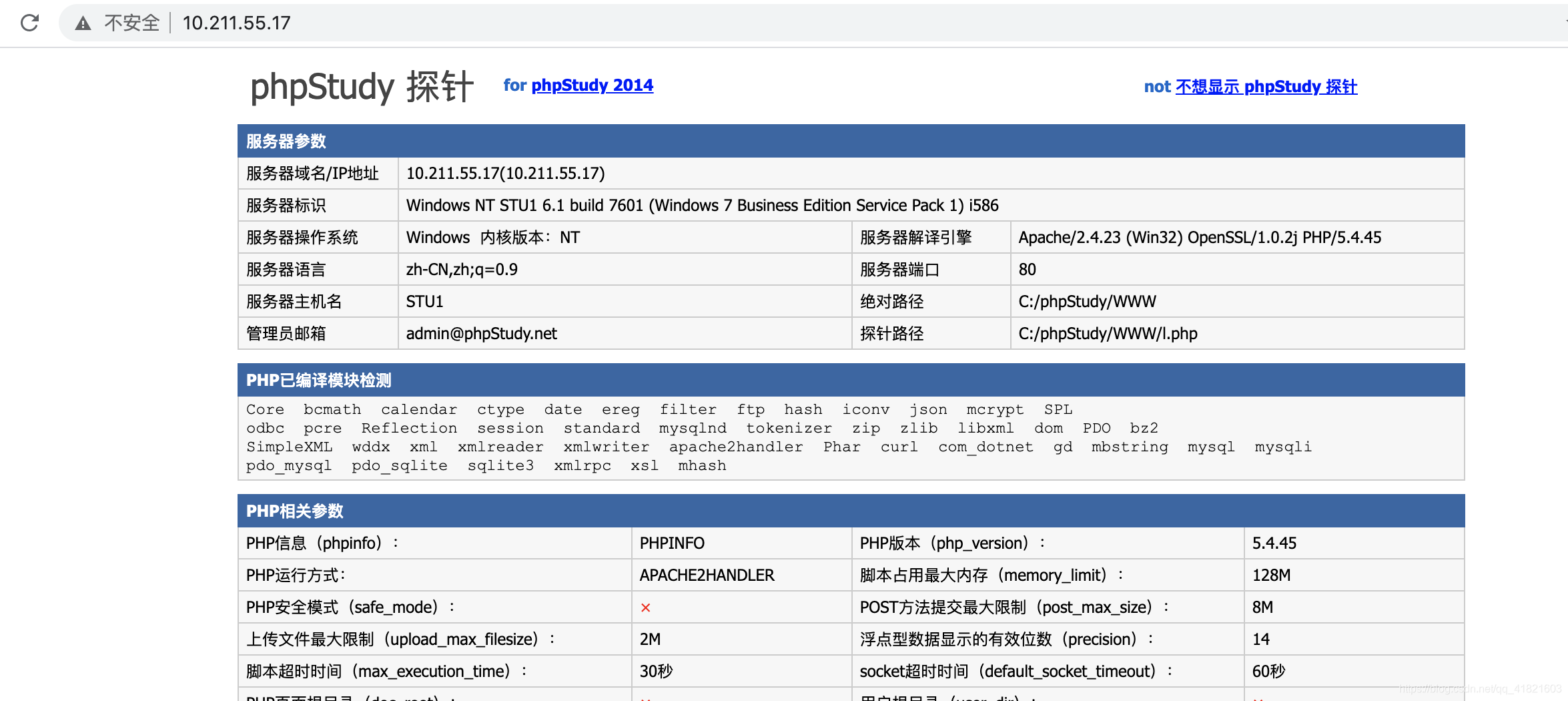Click the default_socket_timeout value 60秒

pyautogui.click(x=1268, y=672)
